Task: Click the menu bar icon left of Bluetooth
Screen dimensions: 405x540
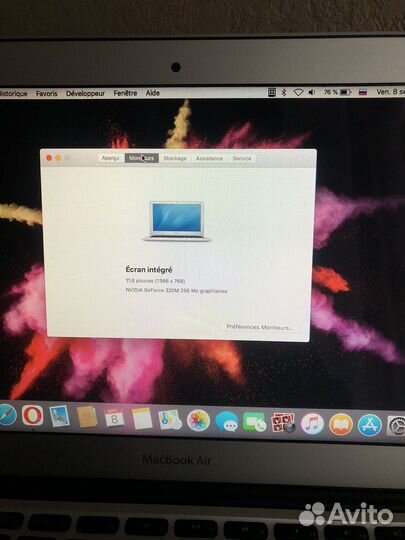Action: coord(271,92)
